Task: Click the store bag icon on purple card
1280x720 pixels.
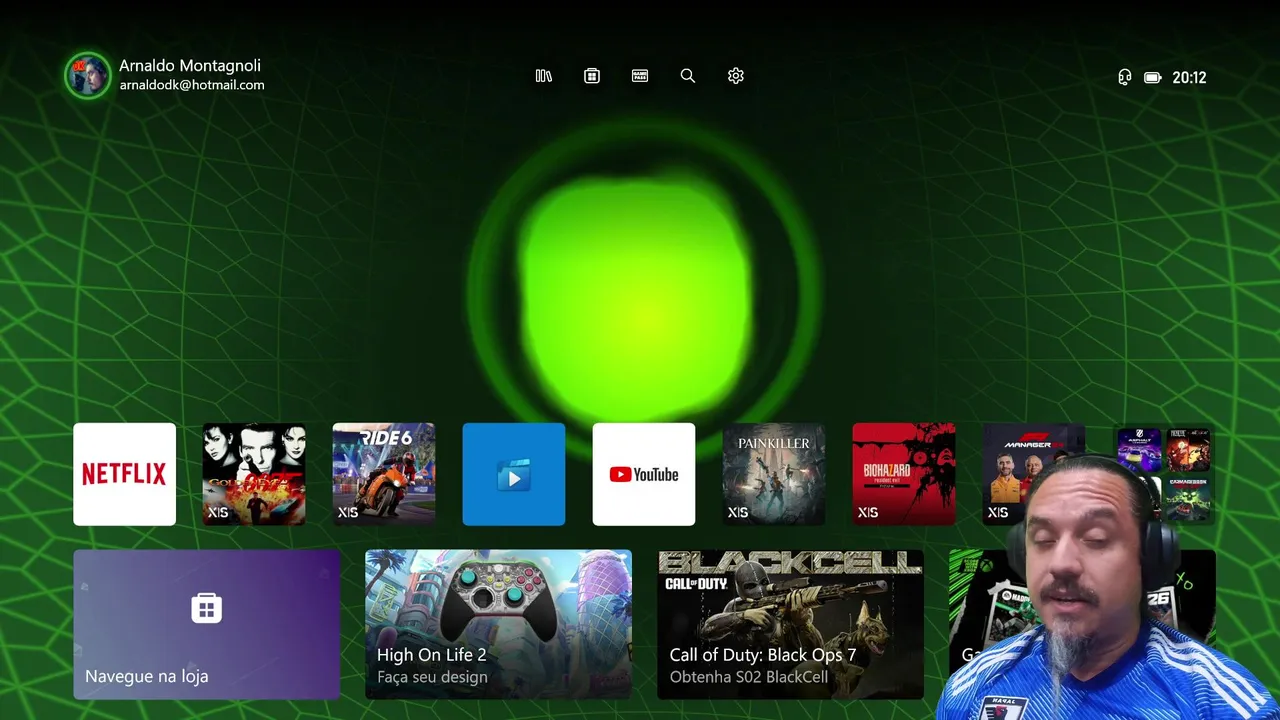Action: (206, 608)
